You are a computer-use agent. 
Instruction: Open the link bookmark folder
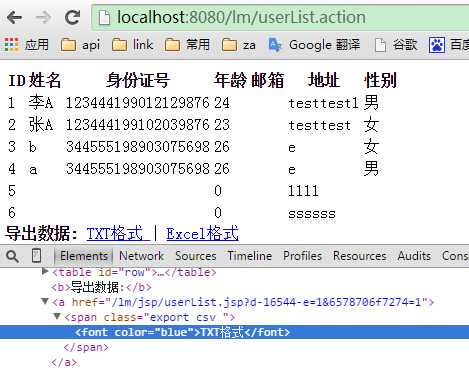[x=132, y=44]
